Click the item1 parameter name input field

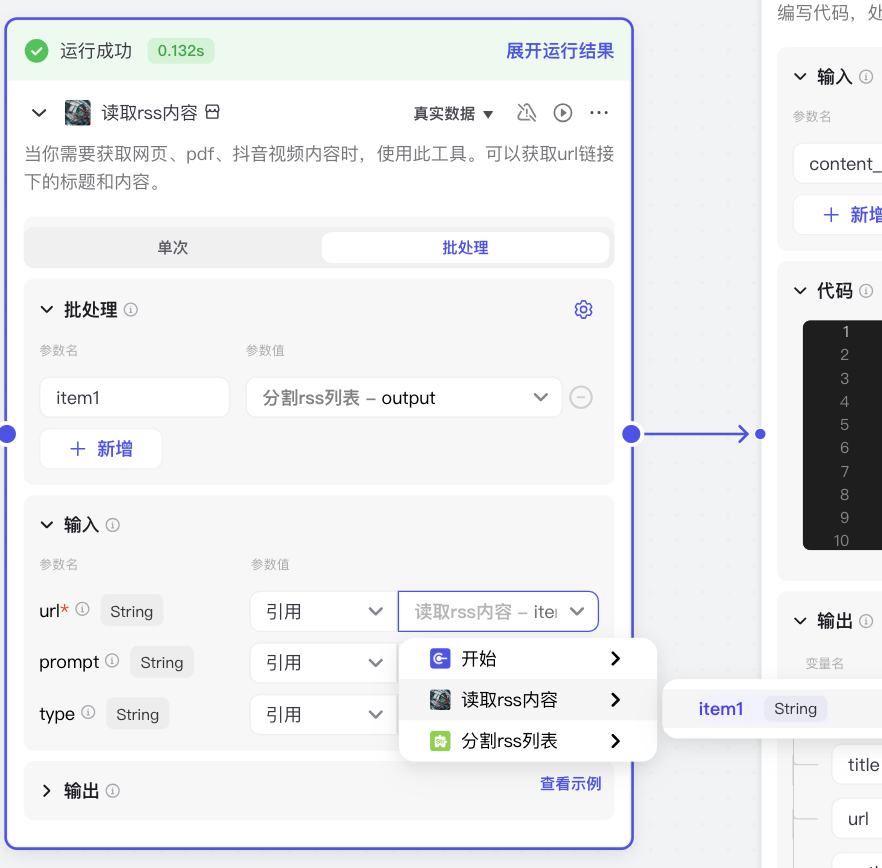pyautogui.click(x=134, y=397)
